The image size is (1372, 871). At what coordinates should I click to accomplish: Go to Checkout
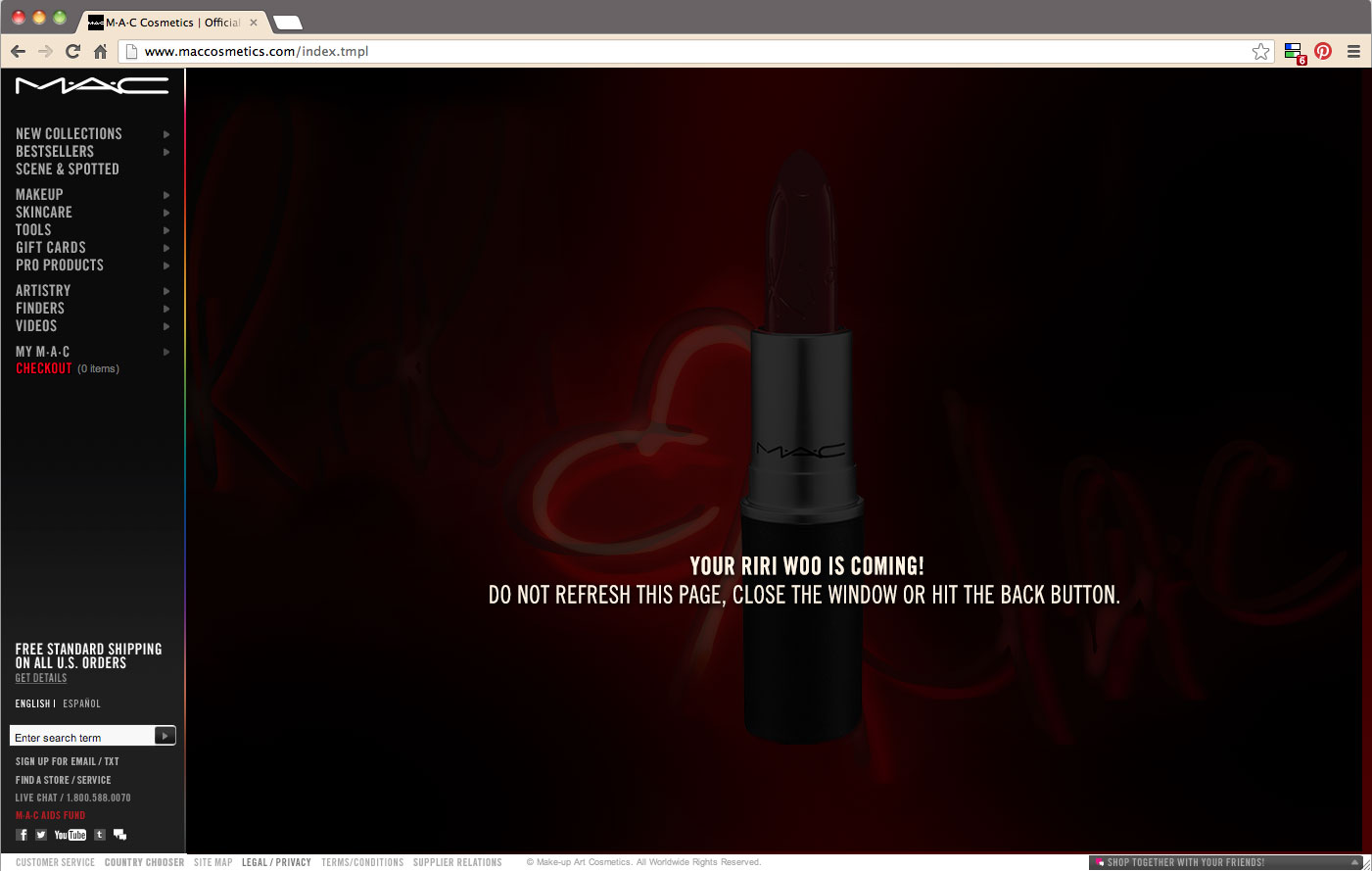click(44, 368)
